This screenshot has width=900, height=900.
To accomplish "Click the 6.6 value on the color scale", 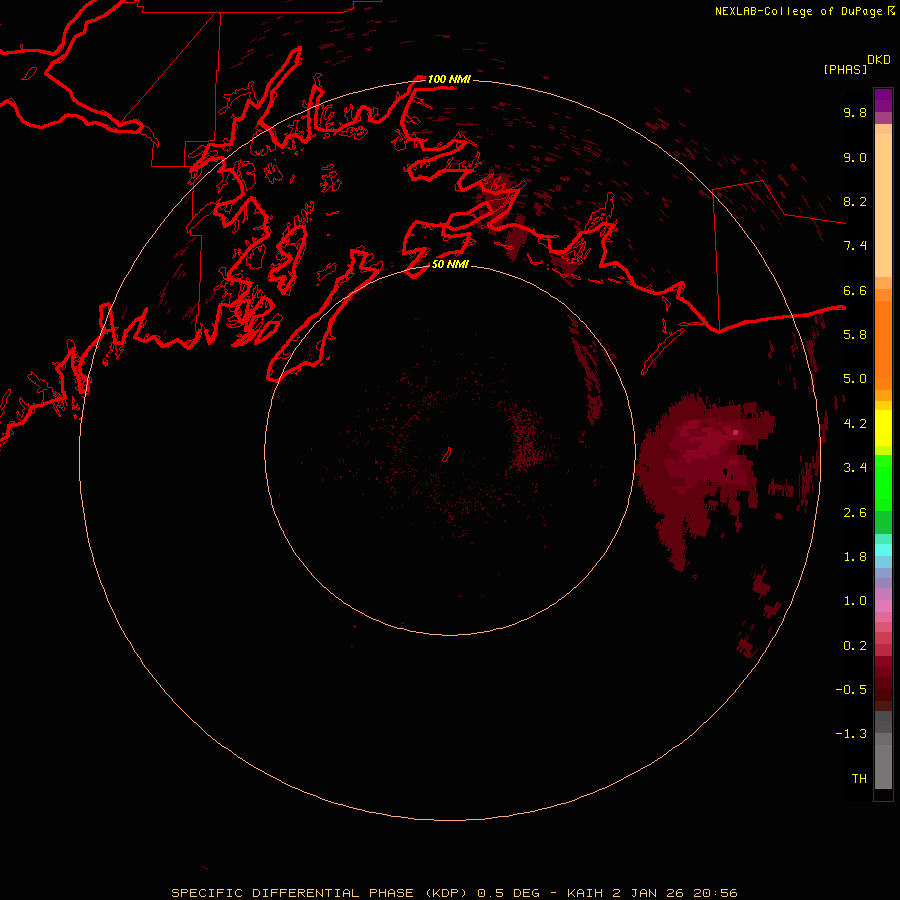I will 855,290.
